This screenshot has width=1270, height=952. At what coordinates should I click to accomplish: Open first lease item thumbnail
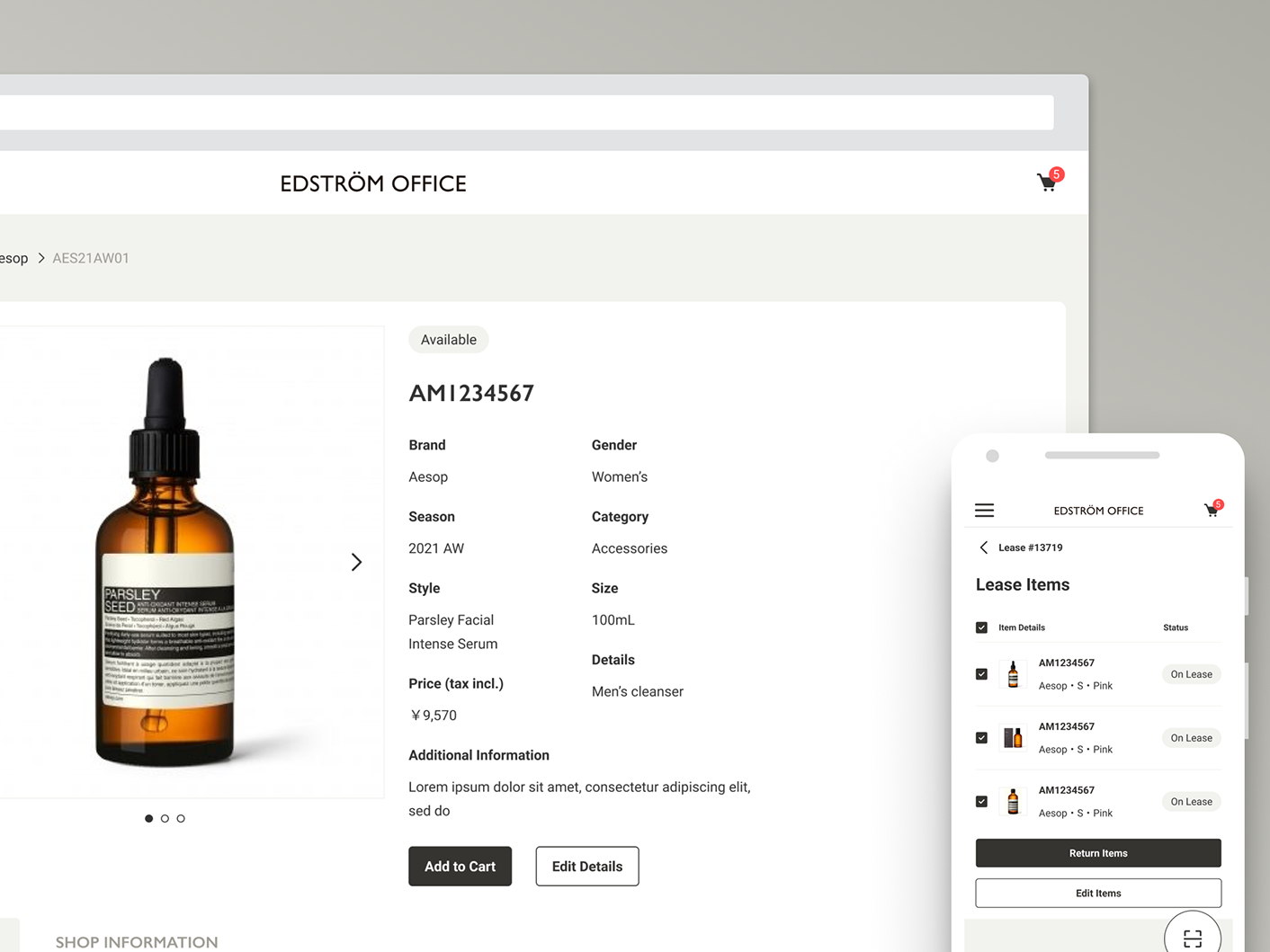(1013, 674)
